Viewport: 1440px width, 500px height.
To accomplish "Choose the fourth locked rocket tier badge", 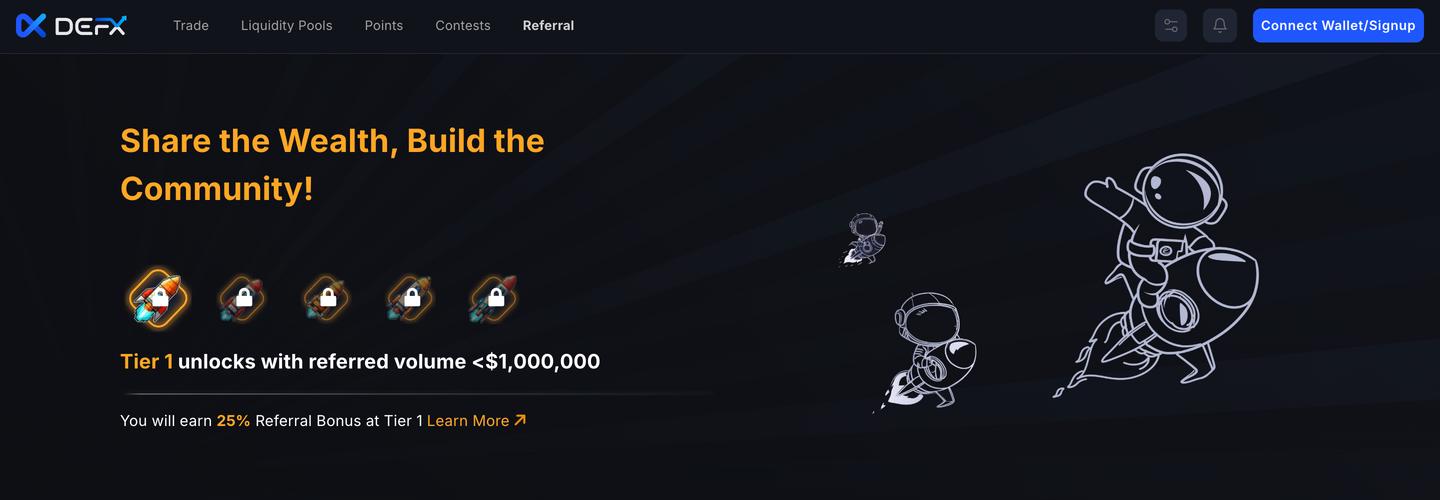I will pyautogui.click(x=410, y=297).
